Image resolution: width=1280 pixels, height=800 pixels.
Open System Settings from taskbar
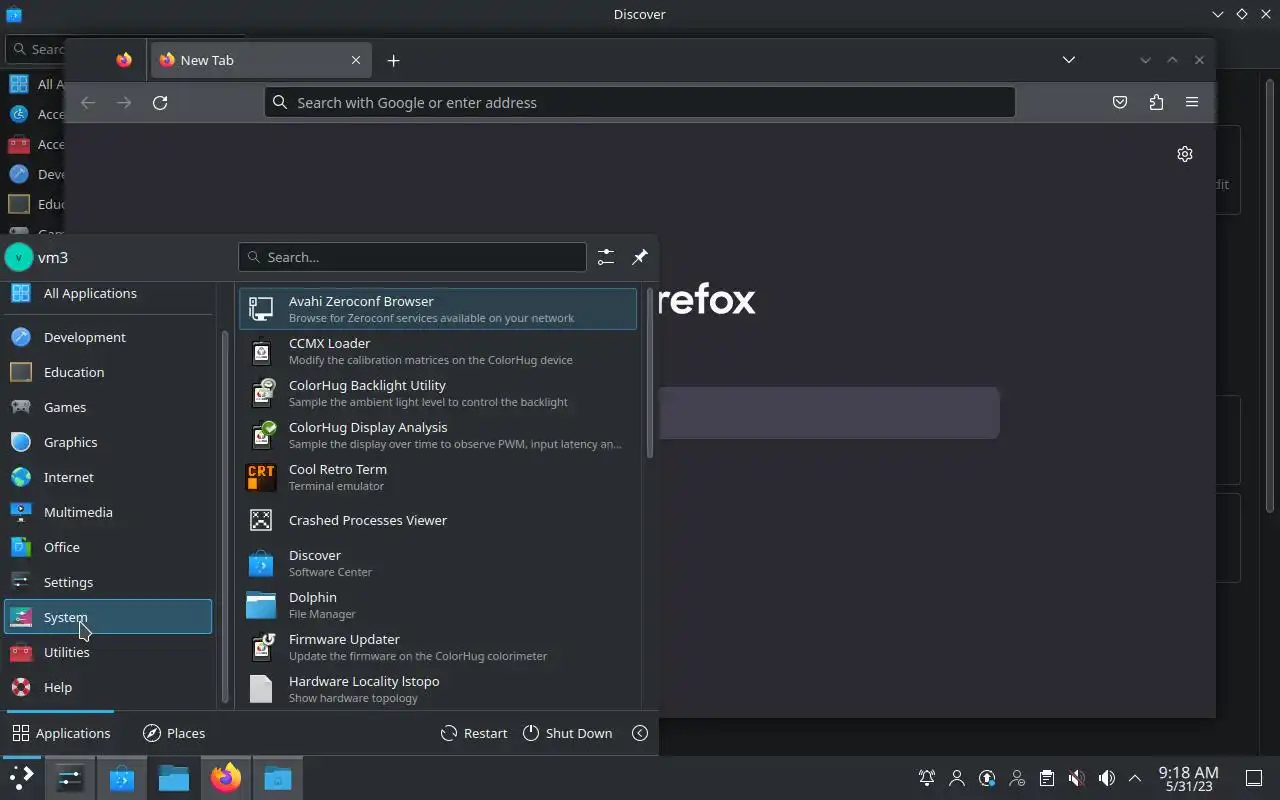(70, 778)
